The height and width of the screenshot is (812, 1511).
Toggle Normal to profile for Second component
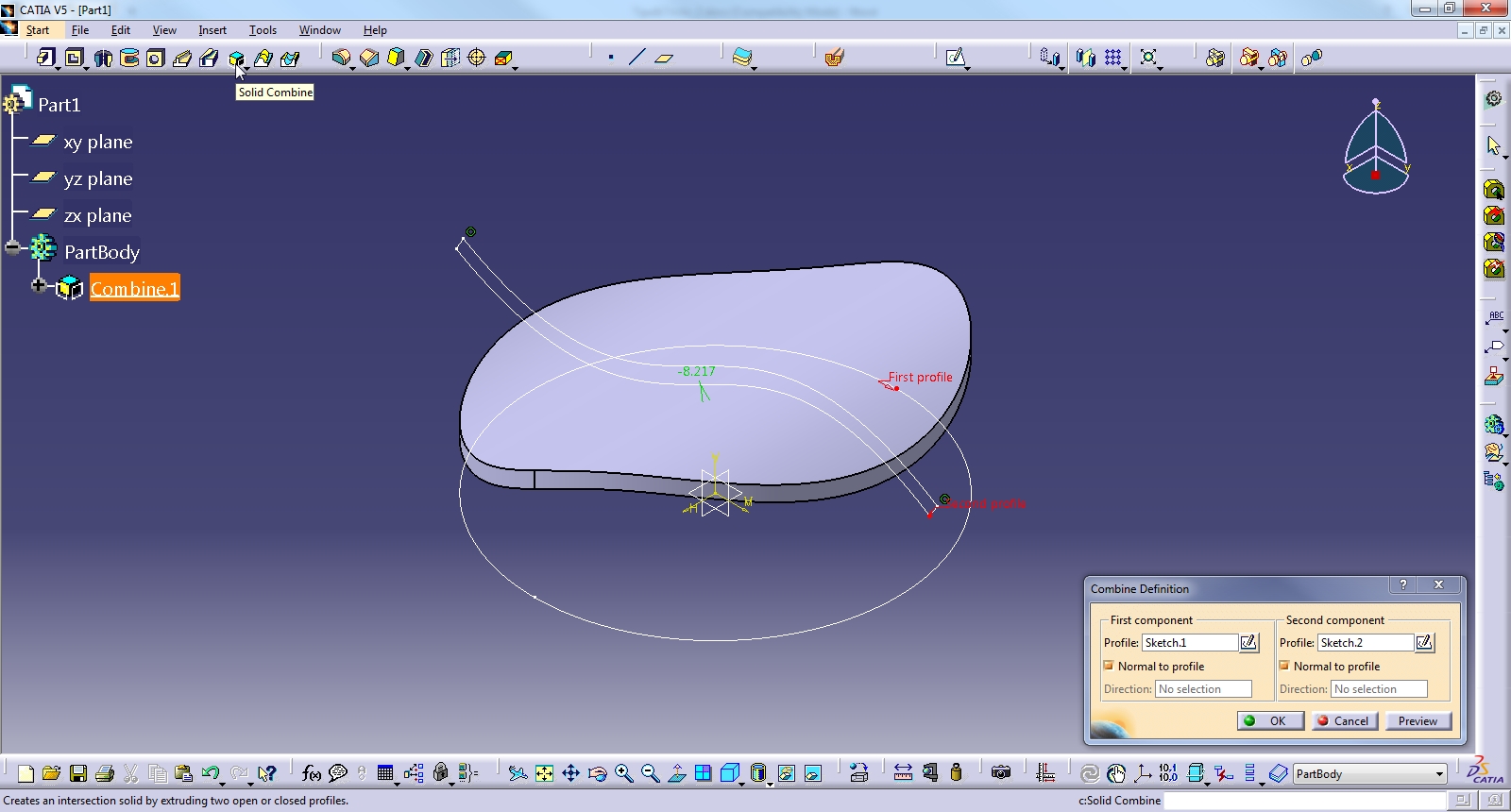tap(1284, 666)
